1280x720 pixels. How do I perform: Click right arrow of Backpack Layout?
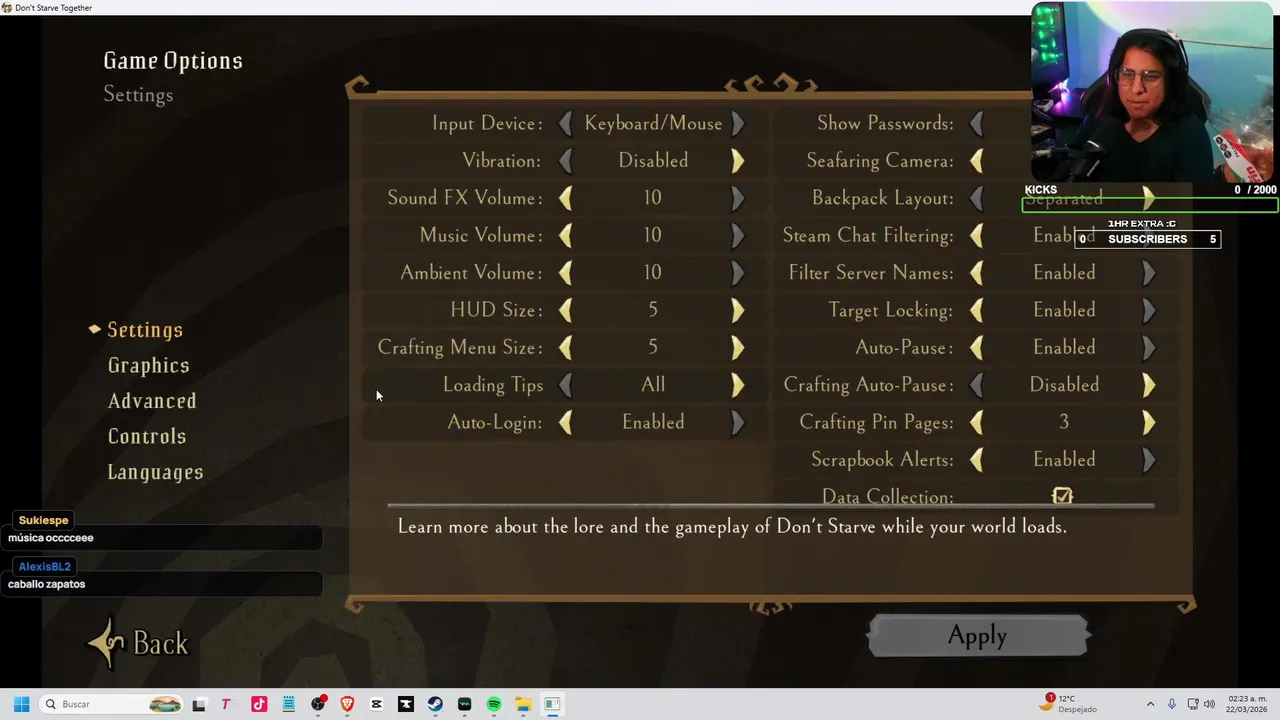point(1148,198)
